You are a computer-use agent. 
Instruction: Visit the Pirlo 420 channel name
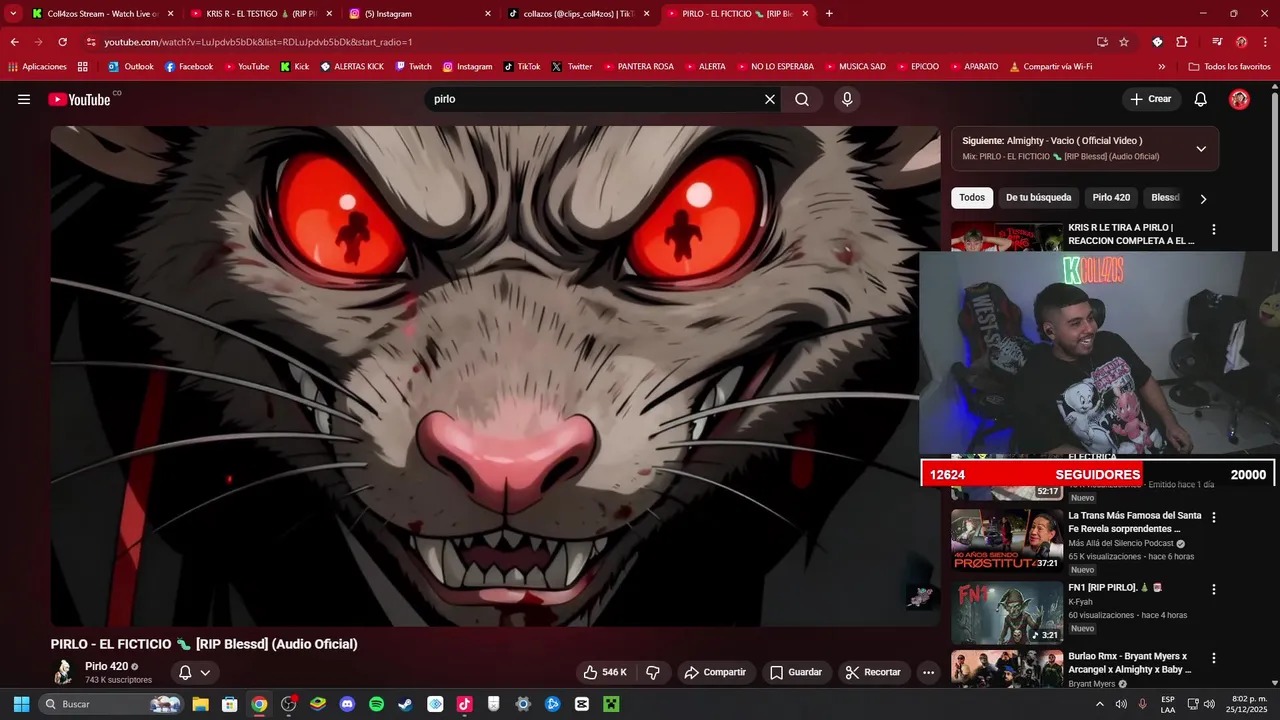coord(106,666)
